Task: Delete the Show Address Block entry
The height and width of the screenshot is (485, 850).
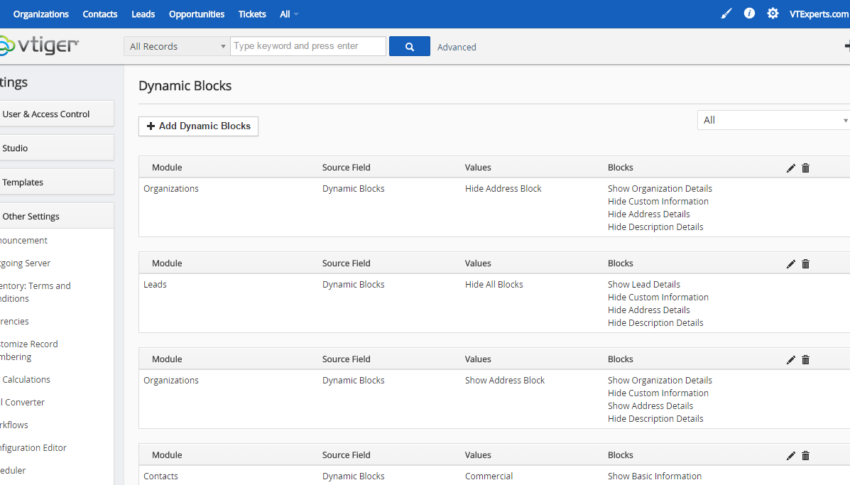Action: tap(806, 360)
